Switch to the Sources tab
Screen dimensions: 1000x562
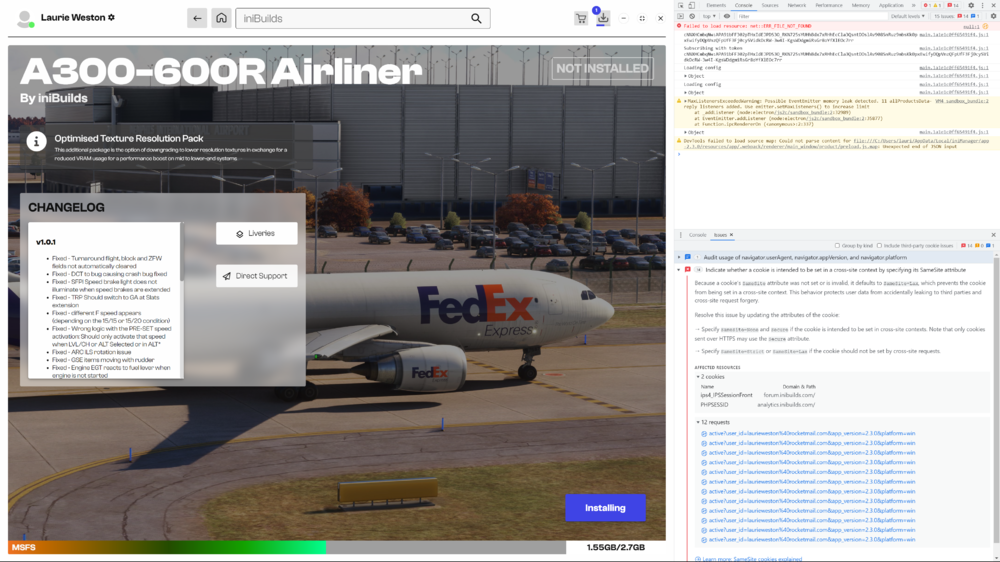(770, 5)
